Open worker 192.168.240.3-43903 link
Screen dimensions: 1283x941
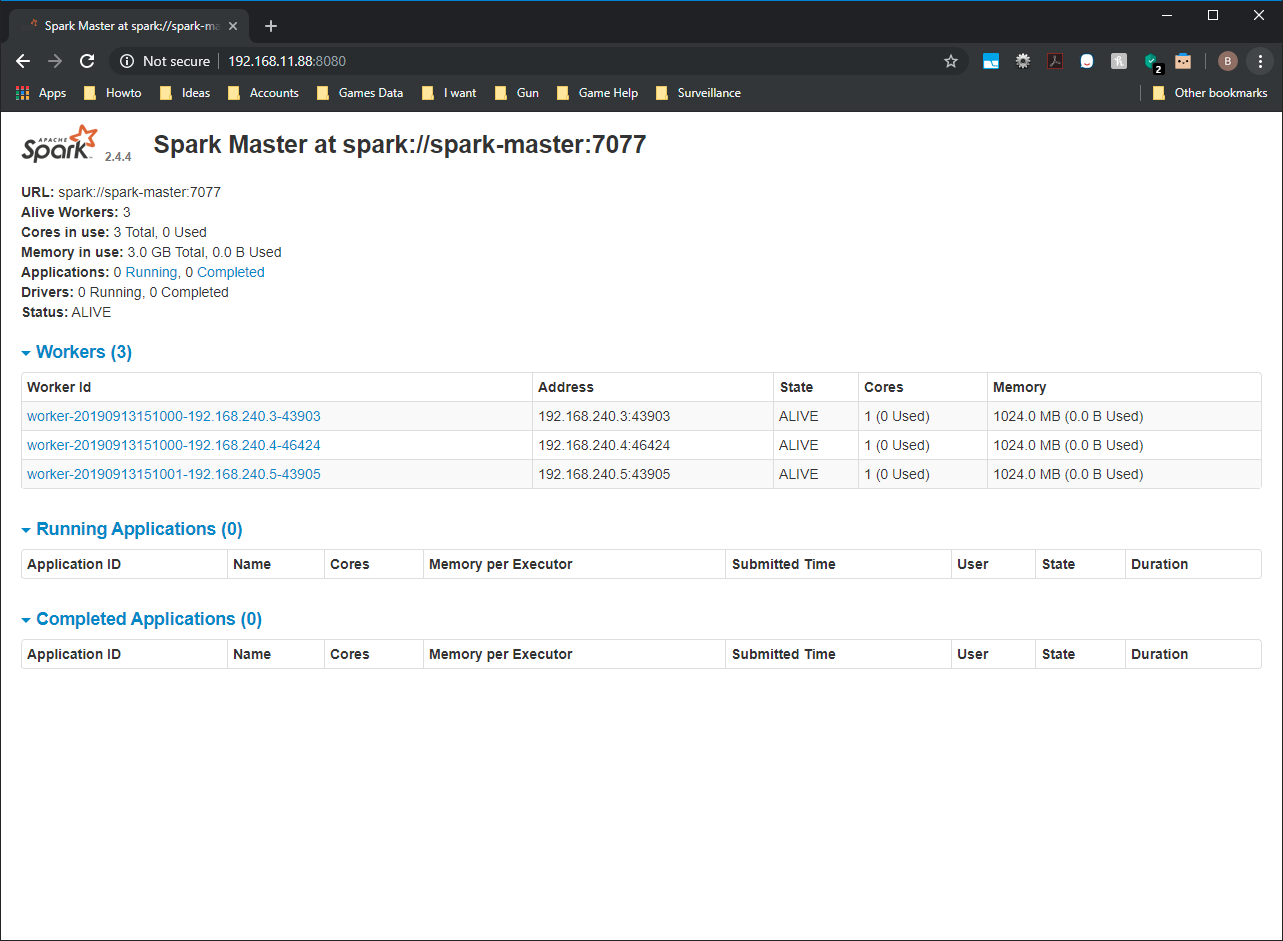click(174, 416)
